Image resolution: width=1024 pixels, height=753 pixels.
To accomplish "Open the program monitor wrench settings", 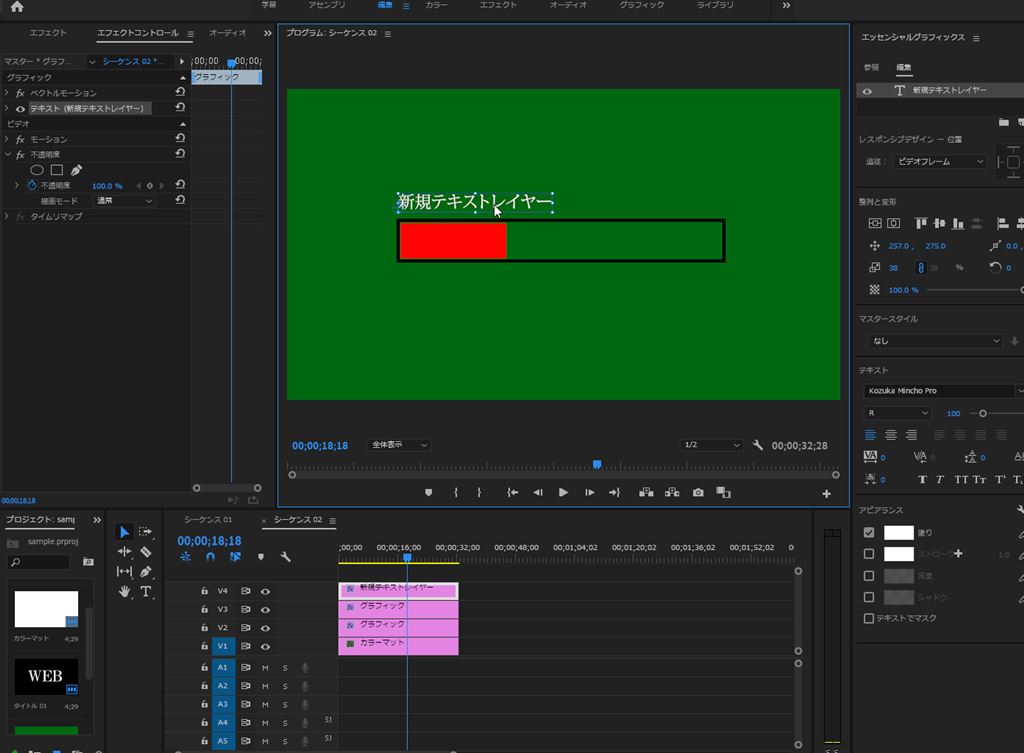I will 758,445.
